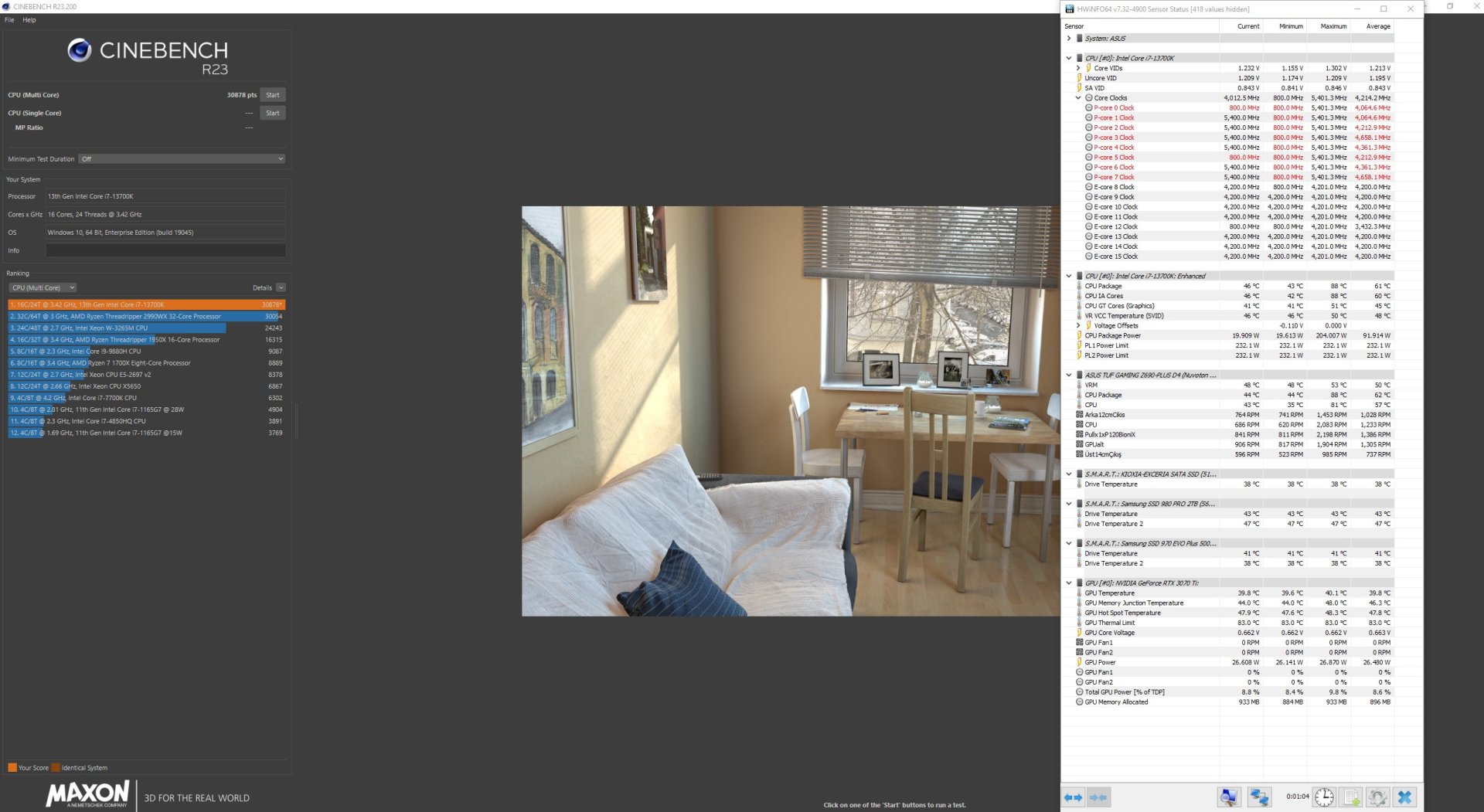Click the Uncore VID lightning bolt icon
This screenshot has height=812, width=1484.
click(x=1079, y=78)
